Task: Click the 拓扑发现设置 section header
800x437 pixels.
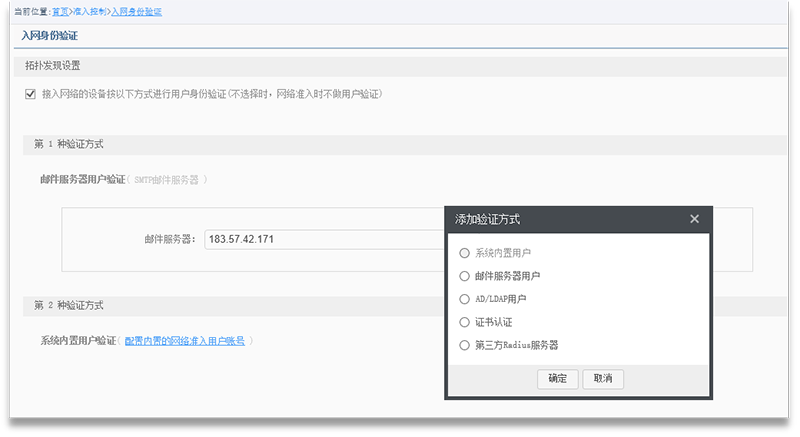Action: 53,66
